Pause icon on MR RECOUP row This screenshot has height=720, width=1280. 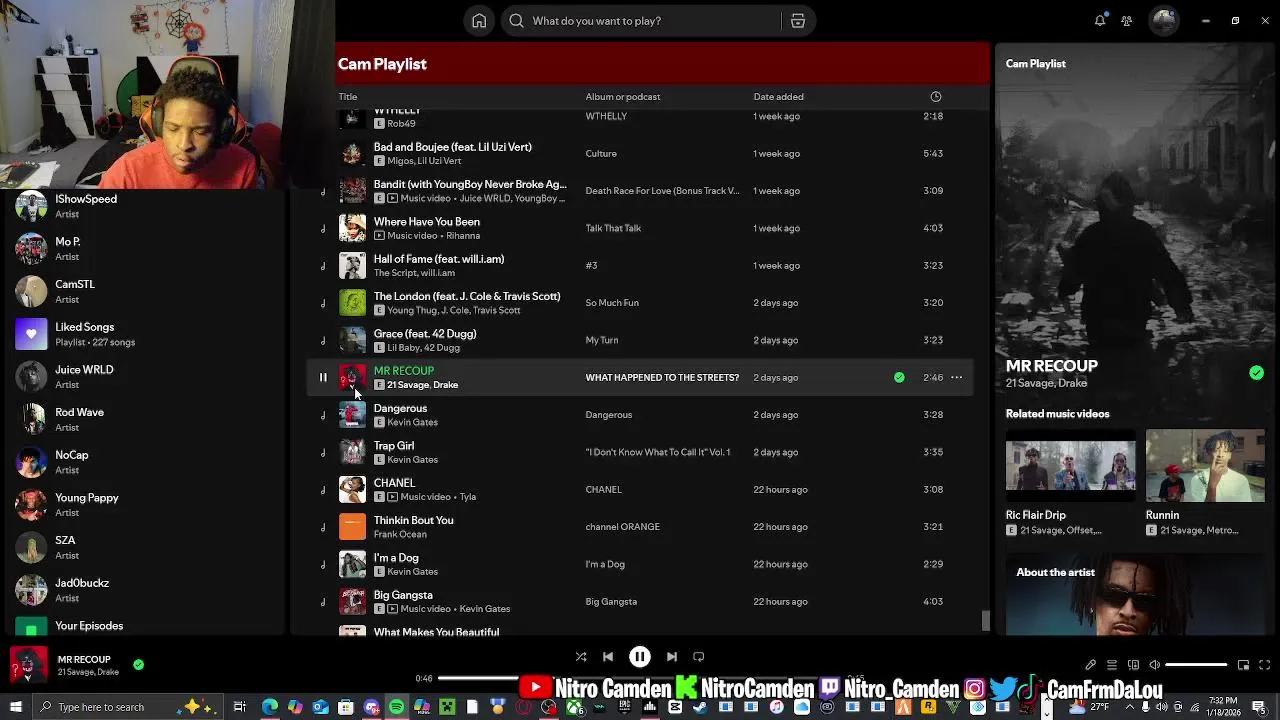click(323, 377)
